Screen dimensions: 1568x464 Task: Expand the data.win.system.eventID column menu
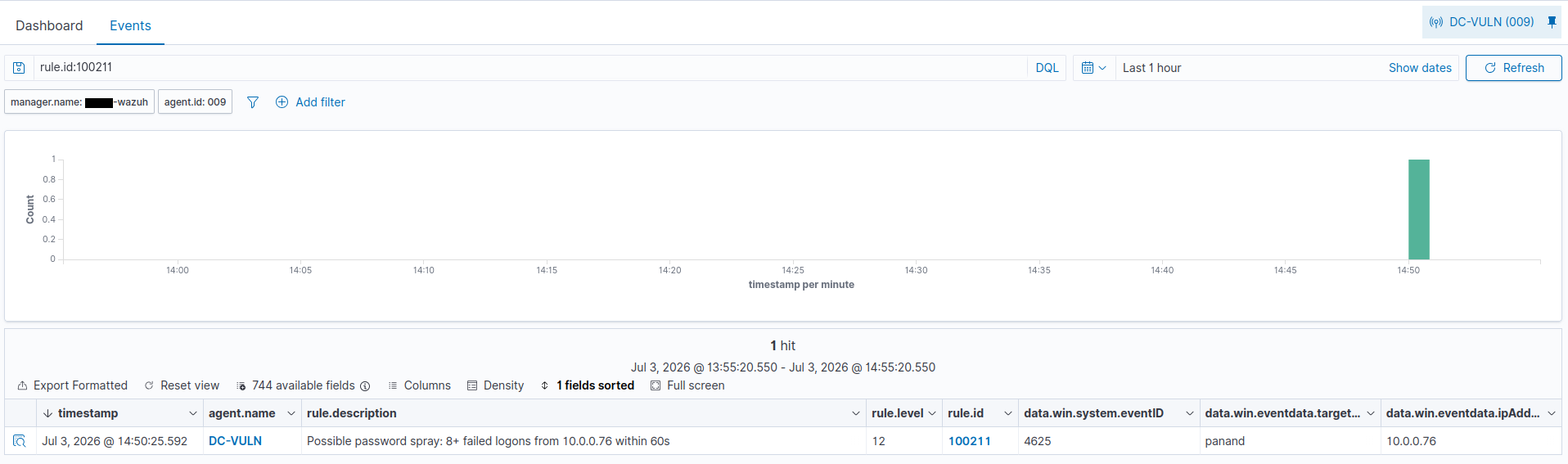[1190, 413]
